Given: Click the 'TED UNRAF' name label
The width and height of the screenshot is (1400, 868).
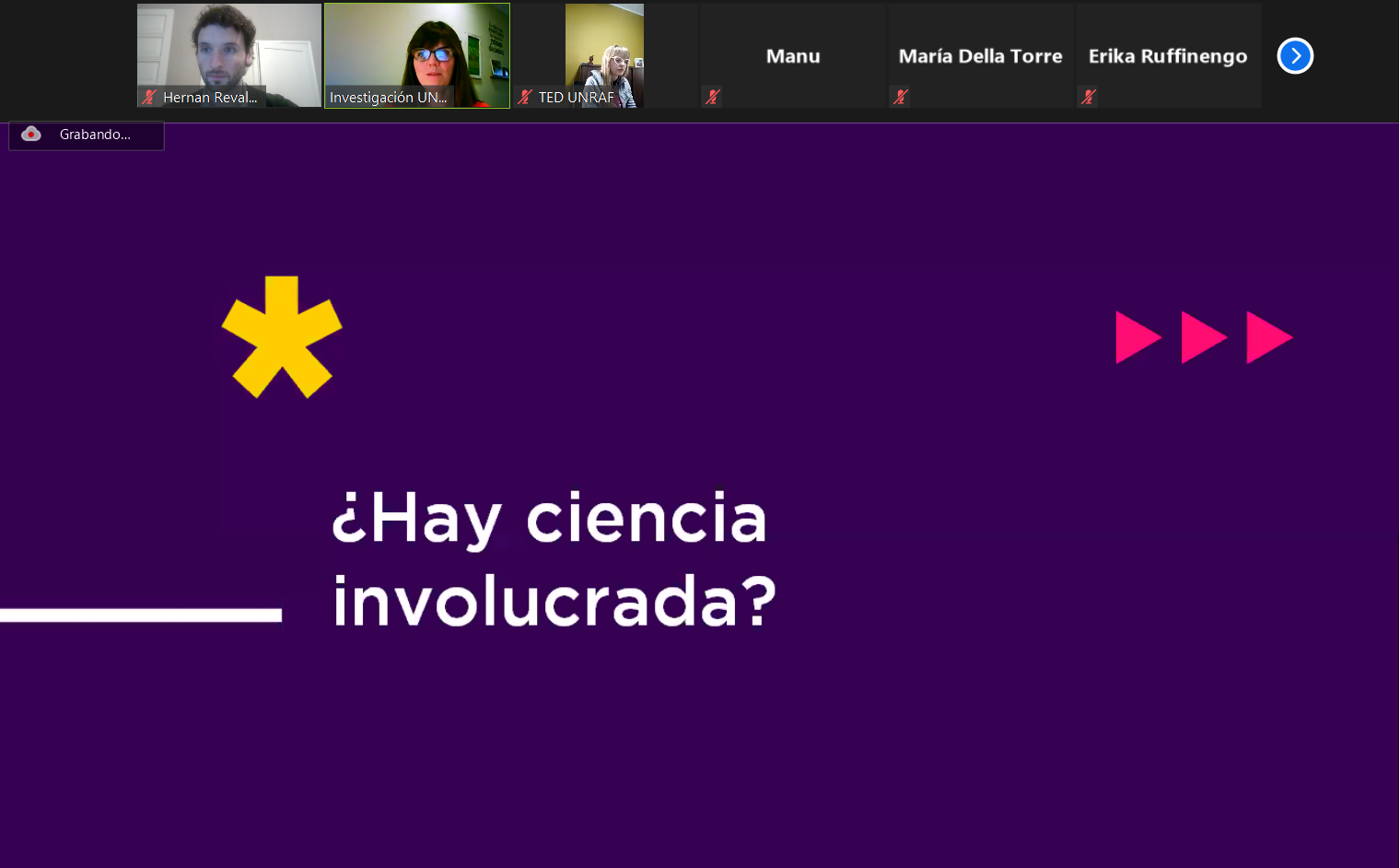Looking at the screenshot, I should click(x=576, y=98).
